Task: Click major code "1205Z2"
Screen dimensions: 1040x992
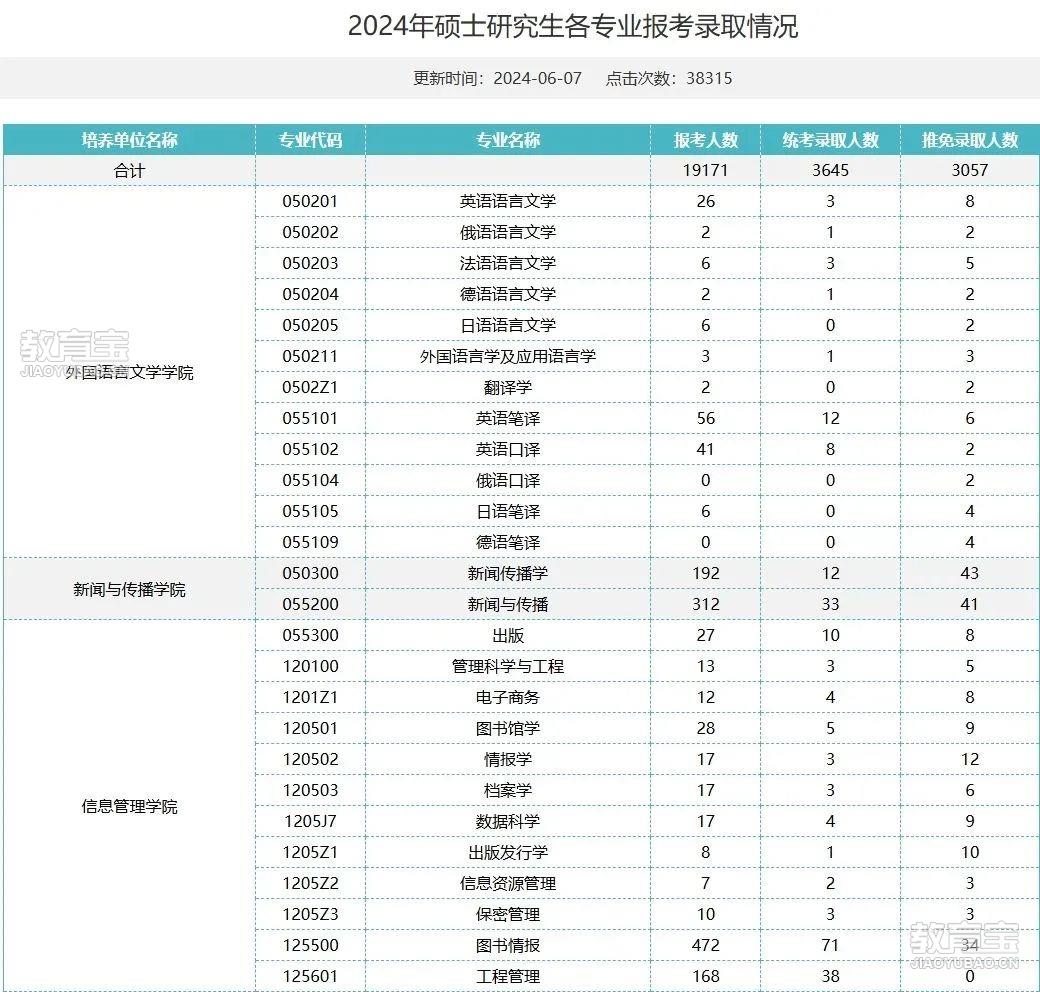Action: 310,883
